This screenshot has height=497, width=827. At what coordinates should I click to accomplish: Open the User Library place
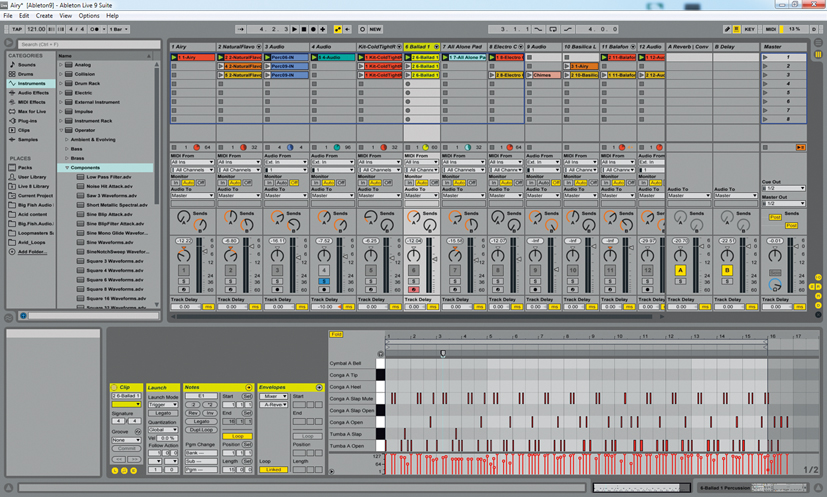32,177
